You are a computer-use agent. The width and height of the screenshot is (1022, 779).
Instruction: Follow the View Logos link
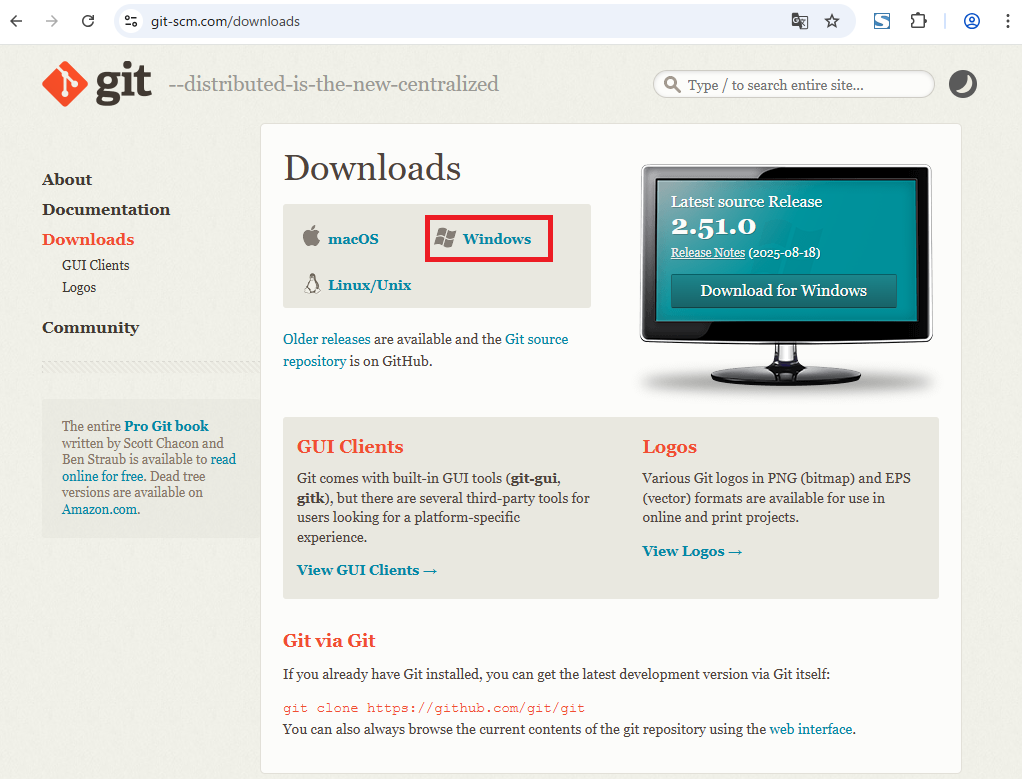[x=692, y=551]
